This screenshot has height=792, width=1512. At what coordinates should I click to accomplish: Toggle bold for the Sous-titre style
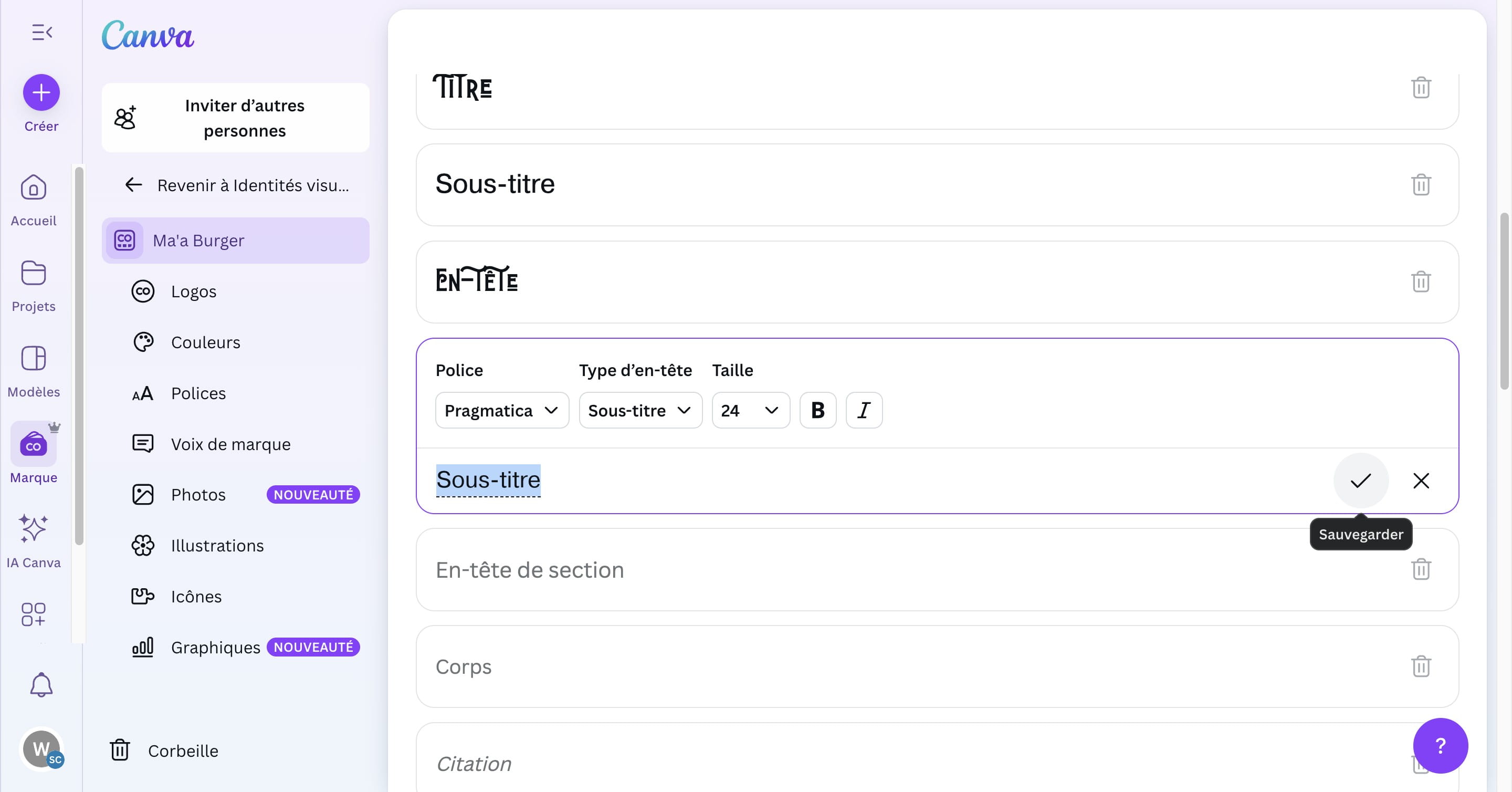[817, 410]
